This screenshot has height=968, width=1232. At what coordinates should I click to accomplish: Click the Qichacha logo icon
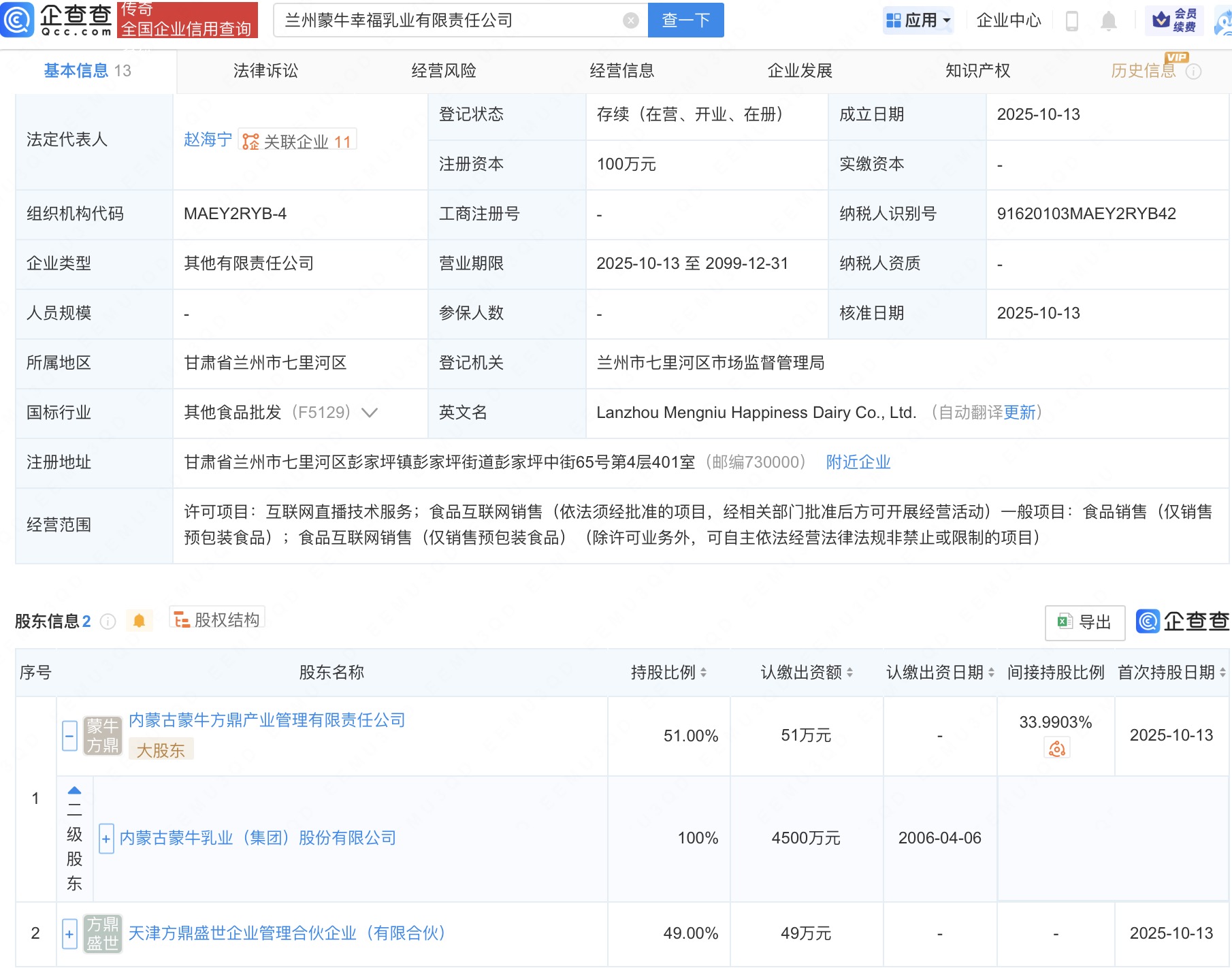click(18, 20)
